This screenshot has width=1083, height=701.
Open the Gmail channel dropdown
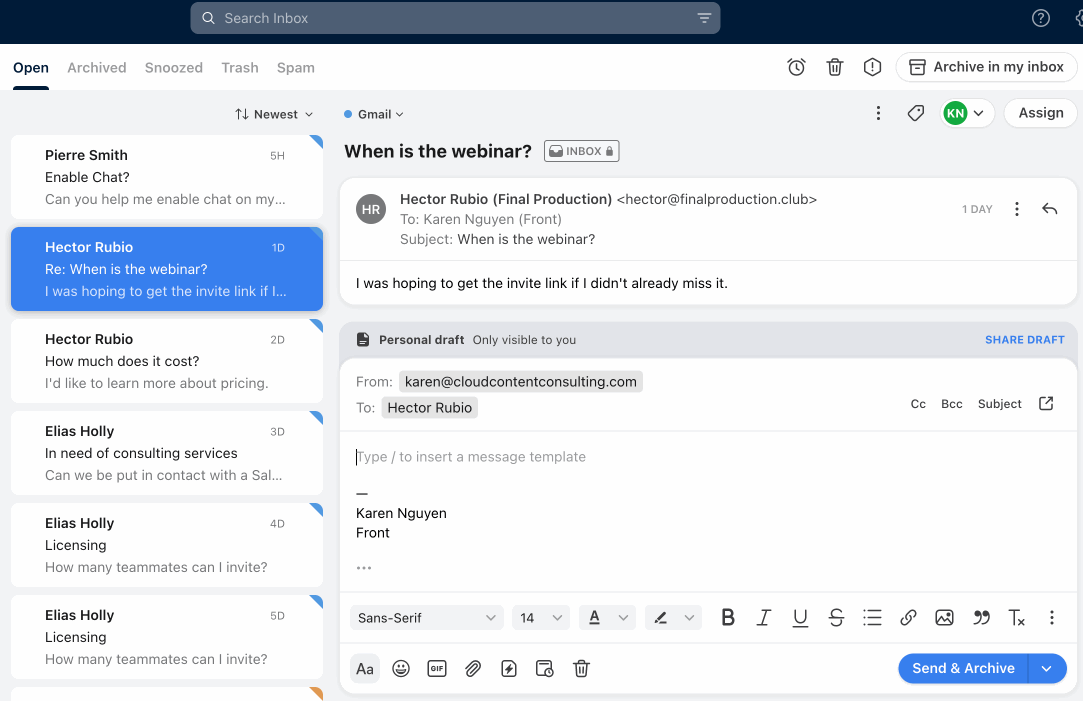[374, 114]
